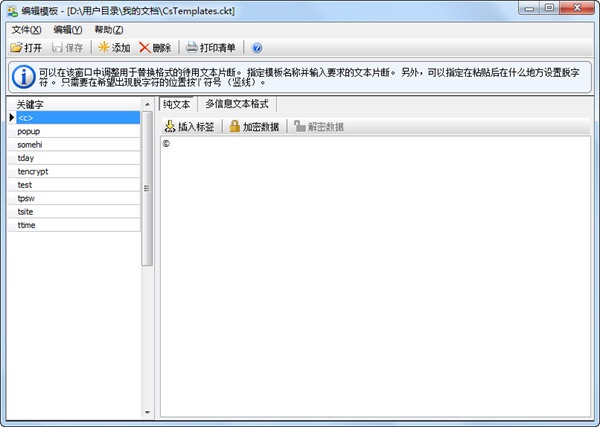The width and height of the screenshot is (600, 427).
Task: Select the tsite keyword row
Action: [x=78, y=212]
